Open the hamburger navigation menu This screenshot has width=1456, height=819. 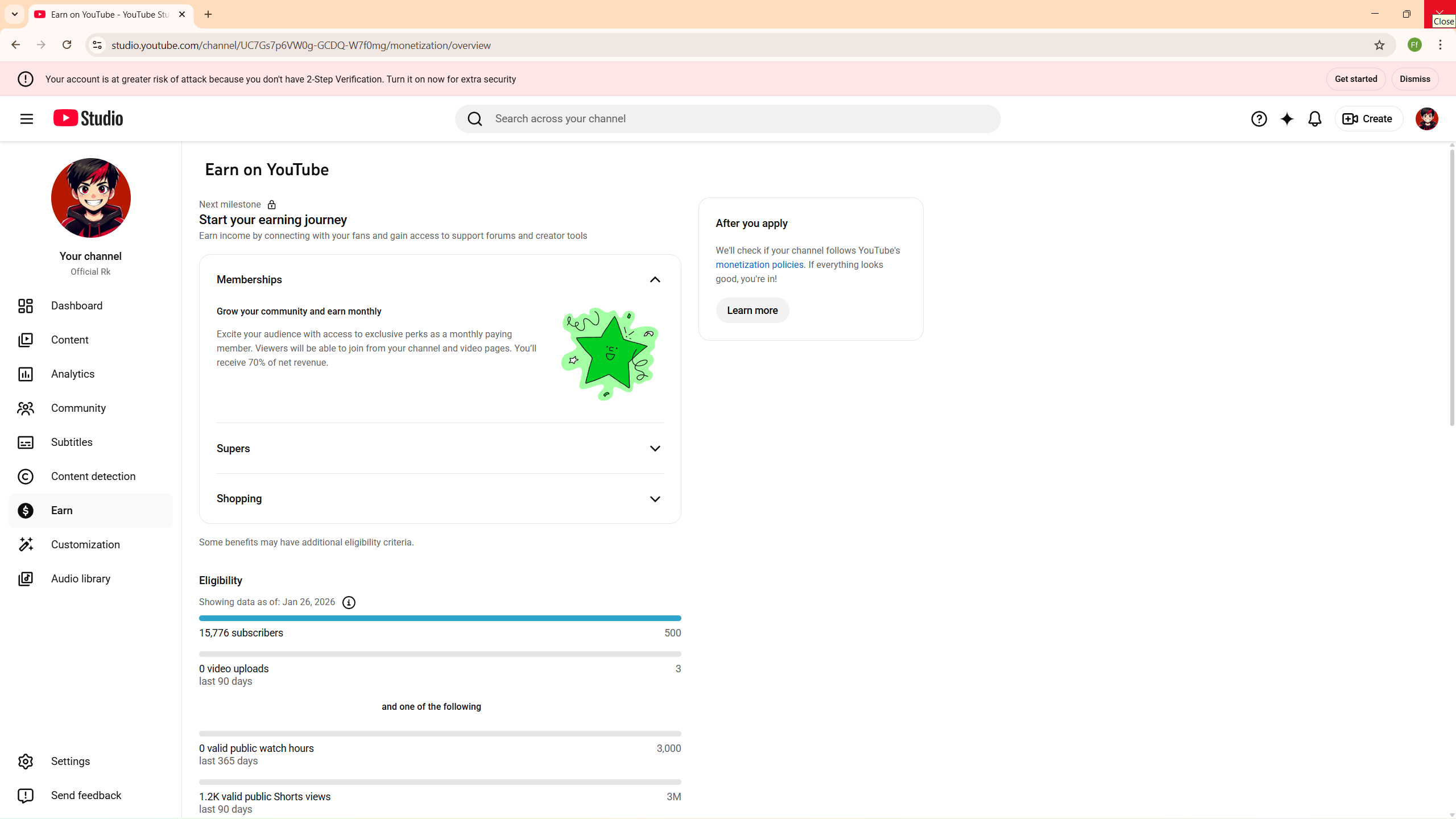click(26, 118)
